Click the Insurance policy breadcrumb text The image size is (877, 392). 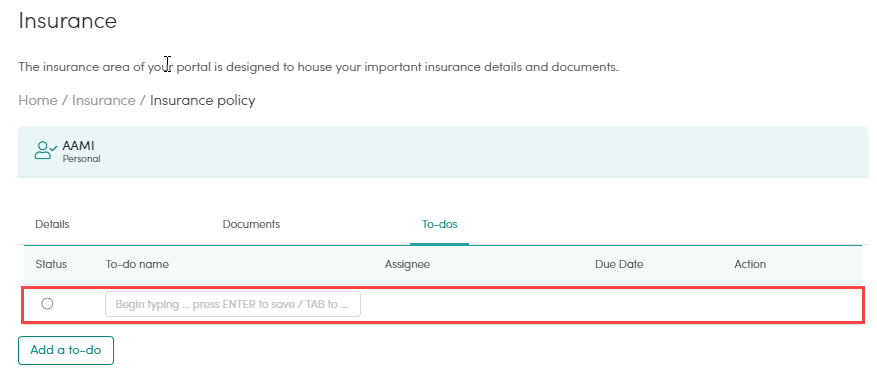point(202,101)
